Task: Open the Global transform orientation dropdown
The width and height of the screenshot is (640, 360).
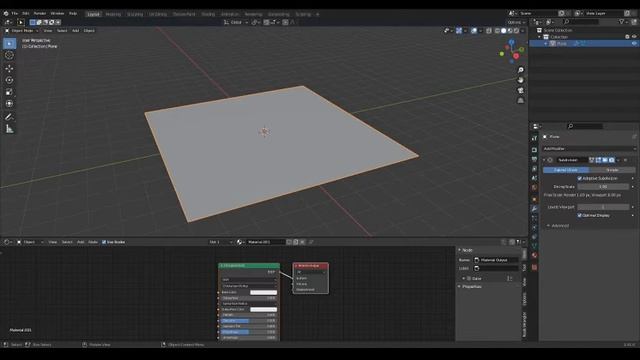Action: pos(236,22)
